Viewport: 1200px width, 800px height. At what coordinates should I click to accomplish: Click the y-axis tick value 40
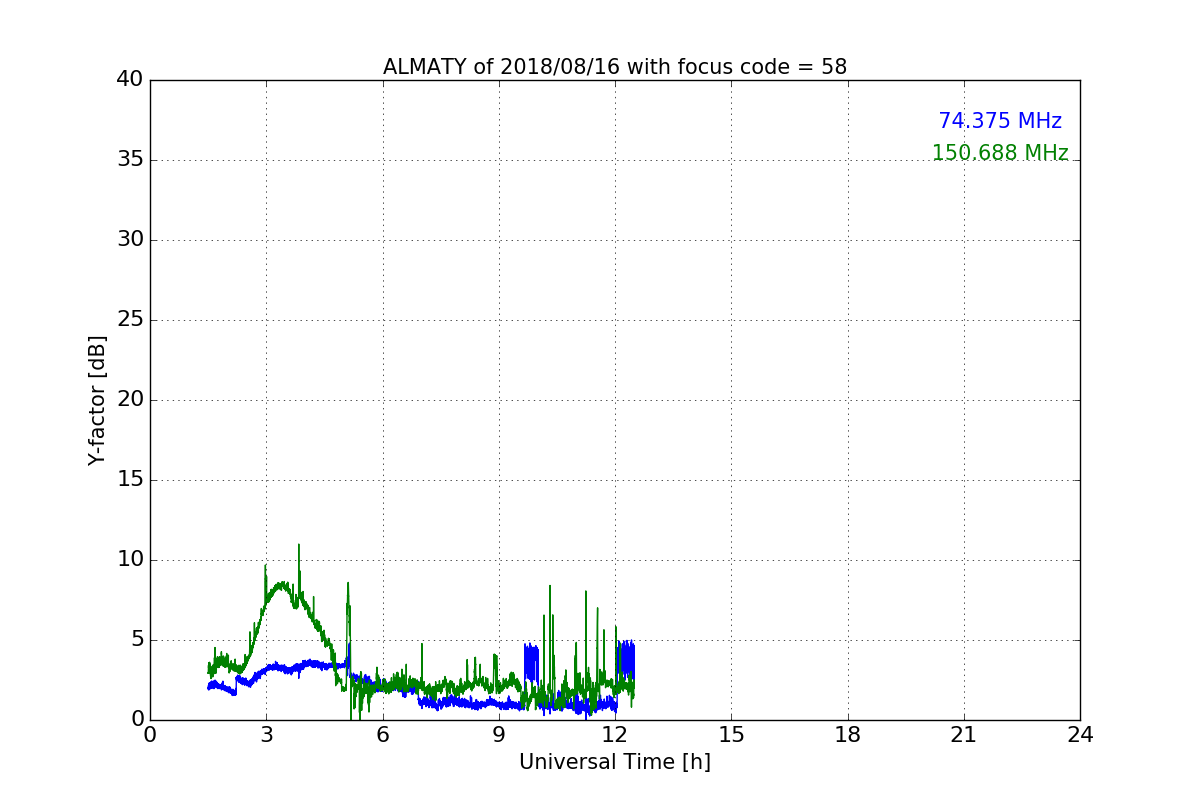point(130,80)
